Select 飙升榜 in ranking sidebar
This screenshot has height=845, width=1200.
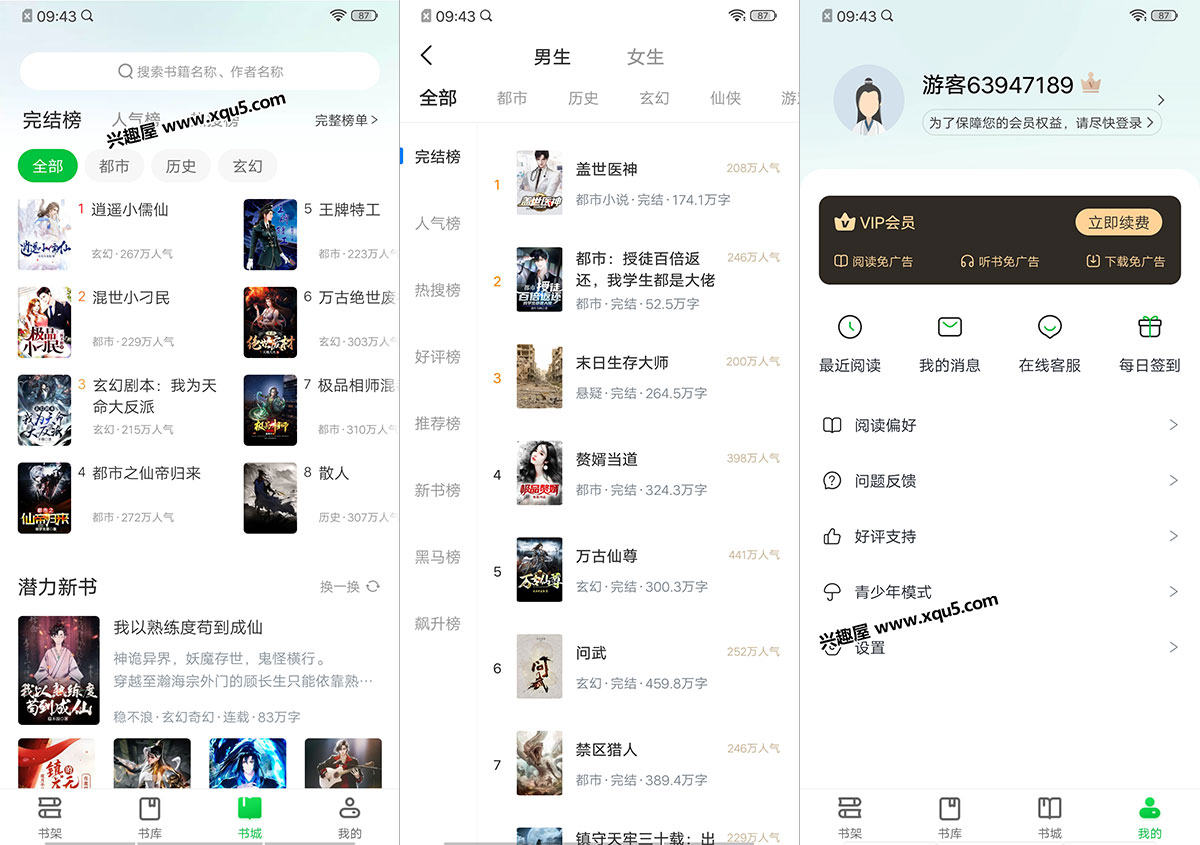438,624
